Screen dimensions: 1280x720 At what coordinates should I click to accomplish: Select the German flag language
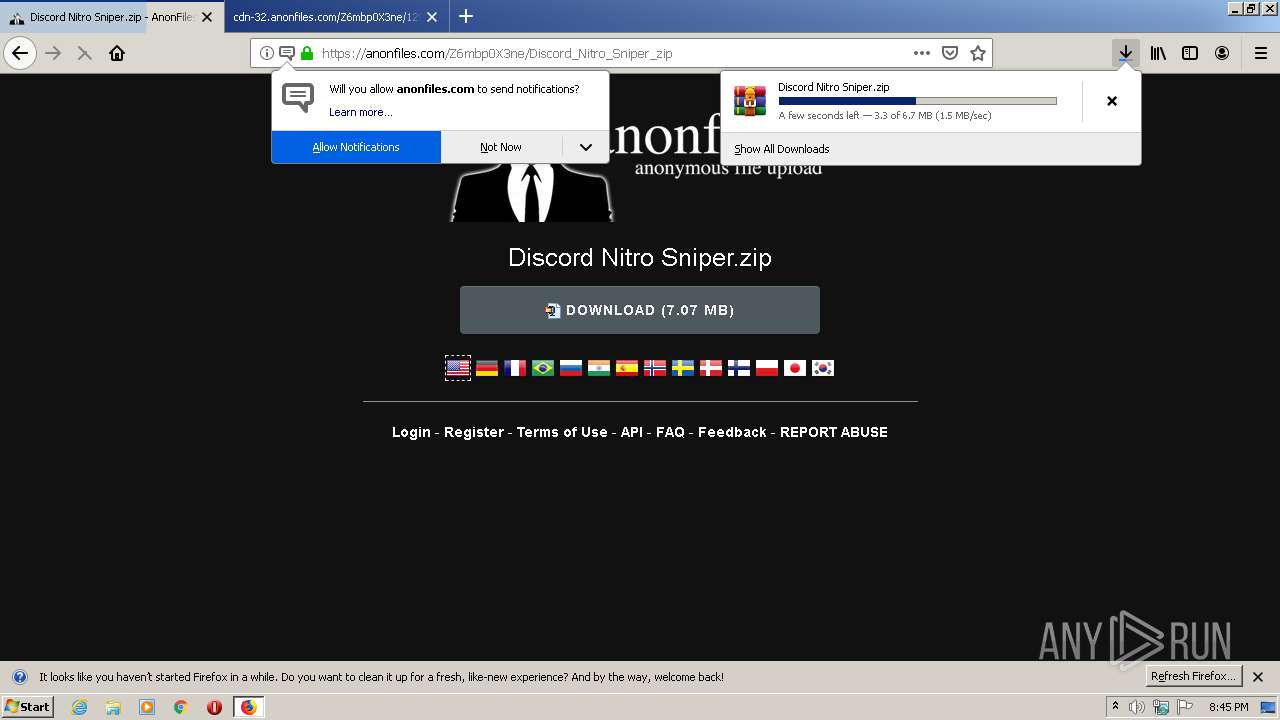[x=487, y=368]
